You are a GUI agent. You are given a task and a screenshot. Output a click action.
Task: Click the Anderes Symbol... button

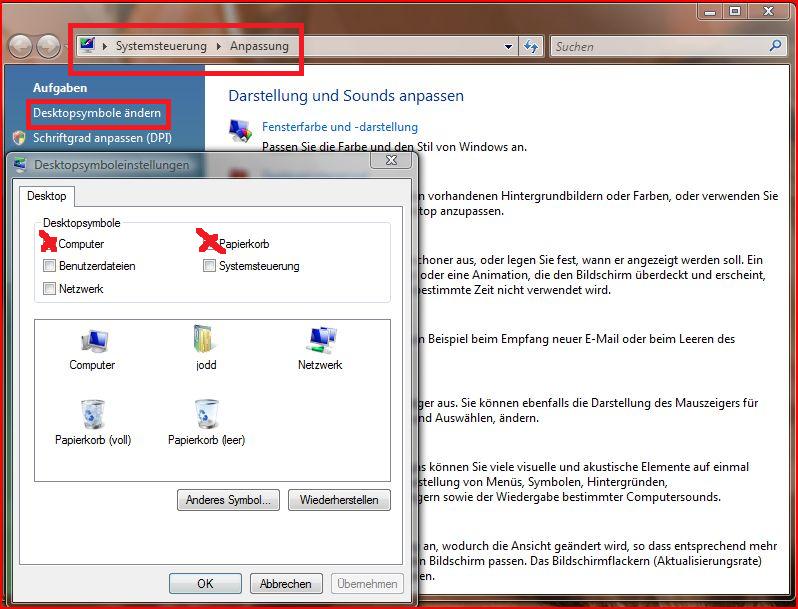point(229,500)
